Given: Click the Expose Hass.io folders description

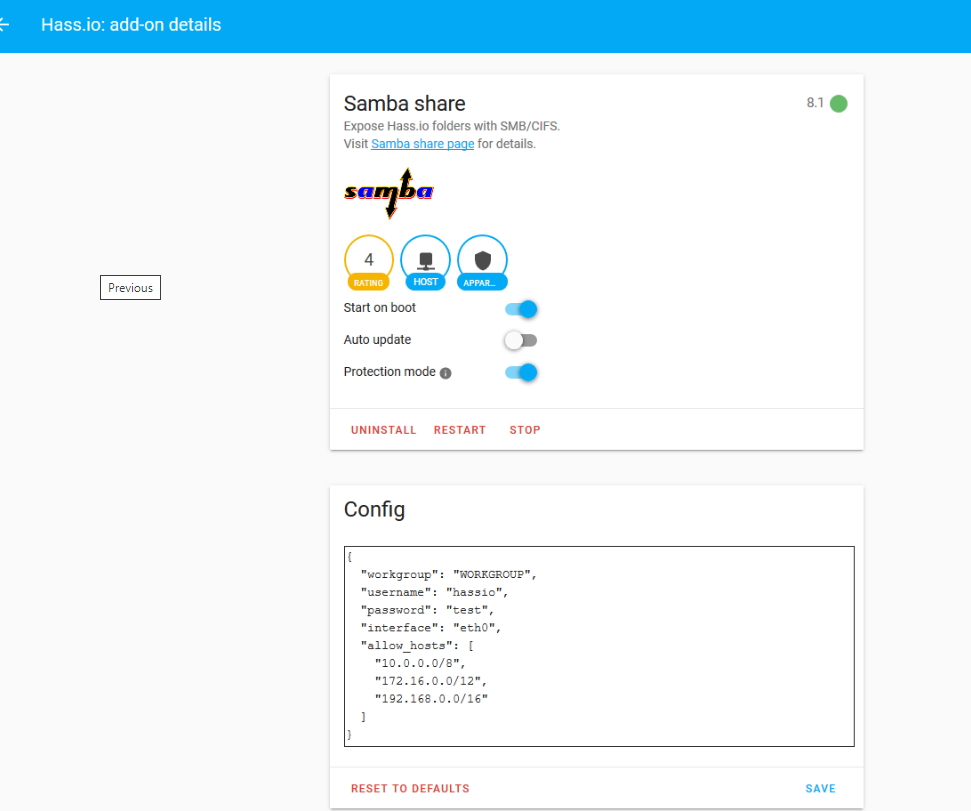Looking at the screenshot, I should tap(451, 126).
